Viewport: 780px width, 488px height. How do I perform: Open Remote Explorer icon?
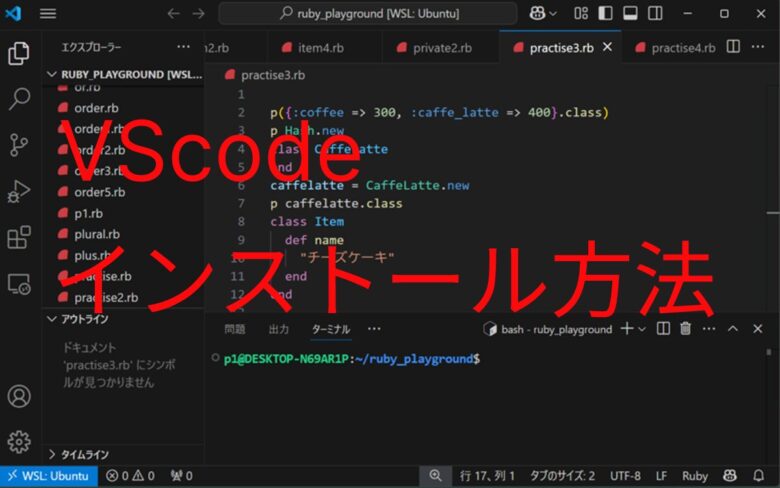[x=19, y=284]
